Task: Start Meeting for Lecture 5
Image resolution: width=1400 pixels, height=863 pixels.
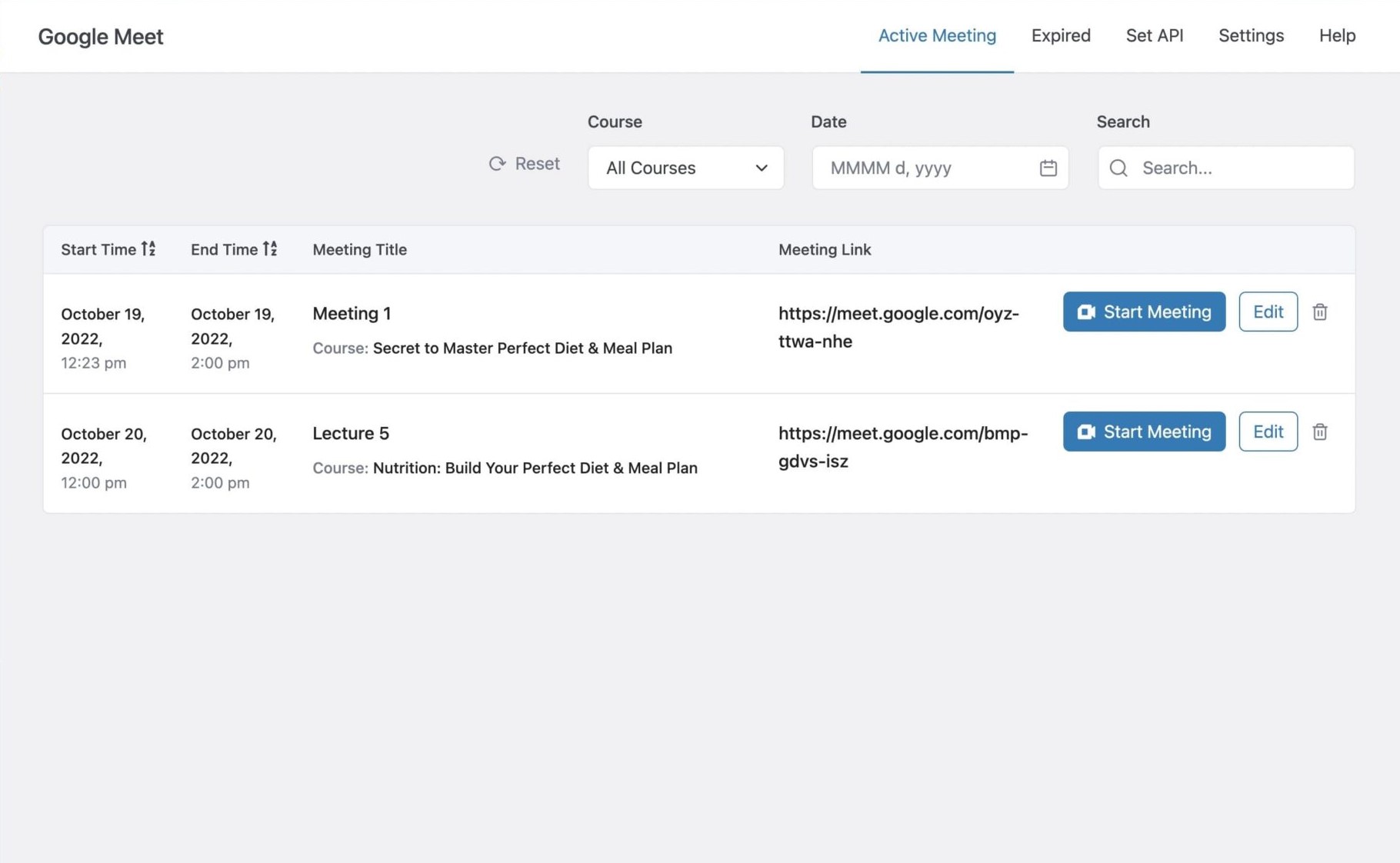Action: click(1144, 431)
